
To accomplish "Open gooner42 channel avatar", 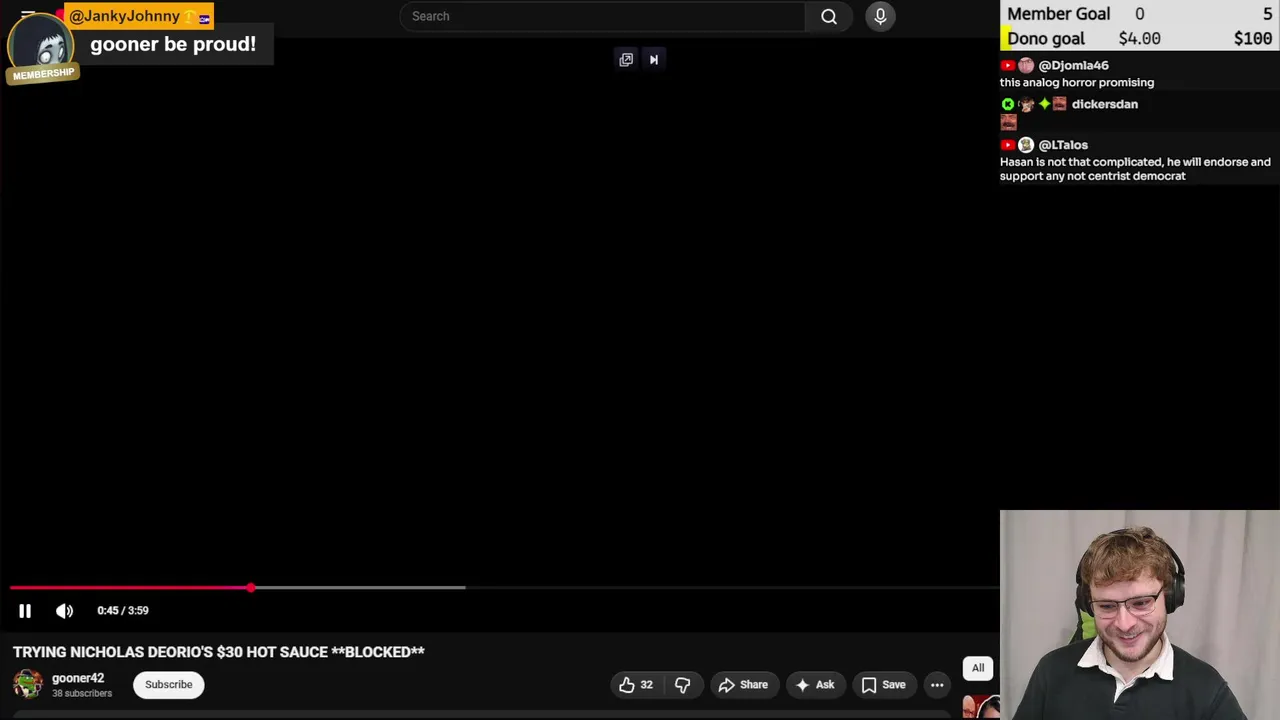I will click(x=28, y=684).
